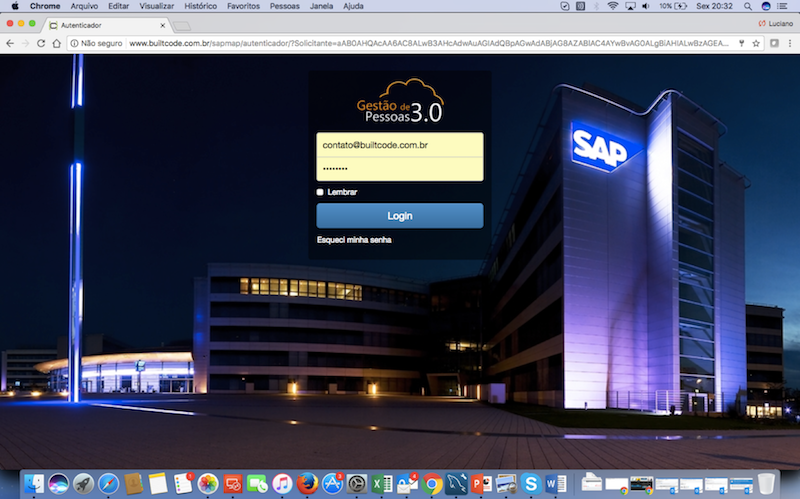
Task: Open Excel icon in Dock
Action: [x=382, y=484]
